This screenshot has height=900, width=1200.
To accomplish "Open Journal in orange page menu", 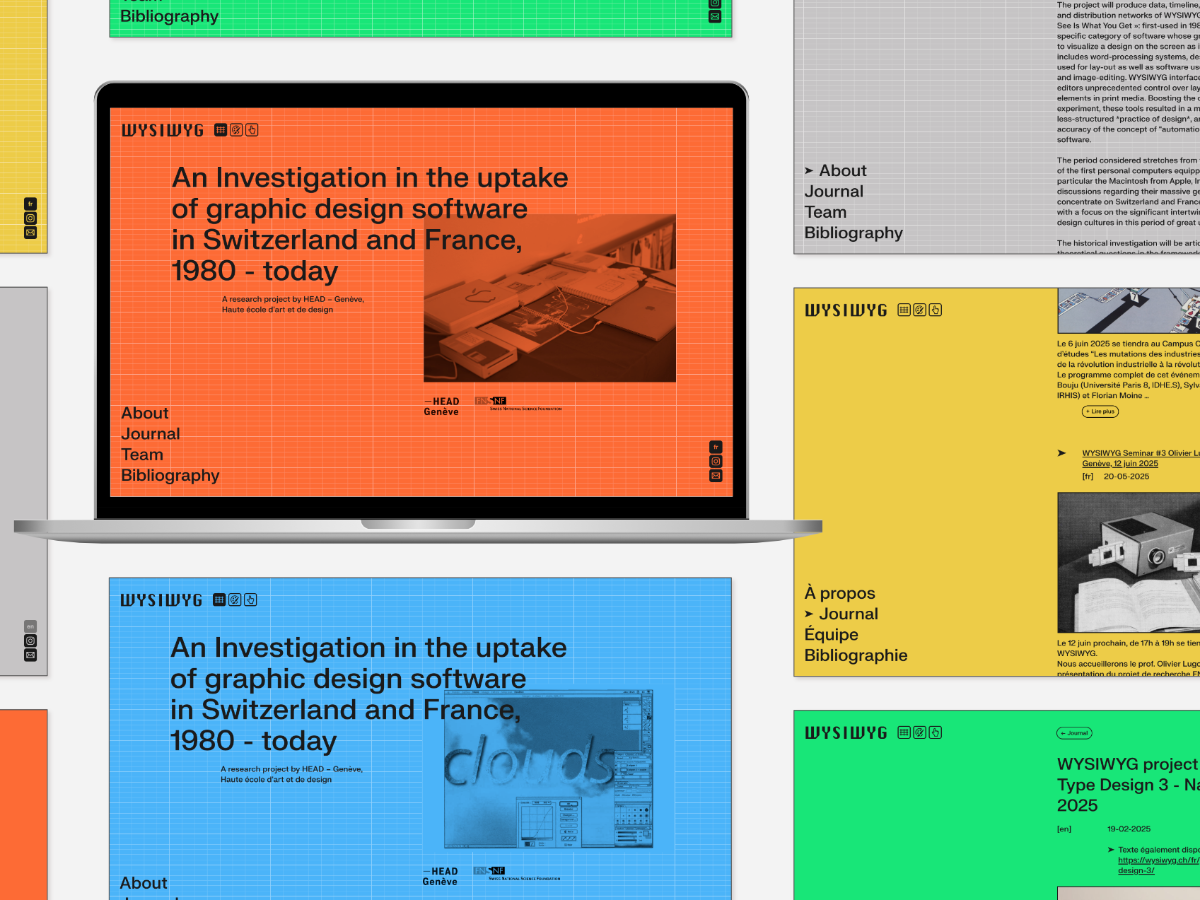I will (x=150, y=434).
